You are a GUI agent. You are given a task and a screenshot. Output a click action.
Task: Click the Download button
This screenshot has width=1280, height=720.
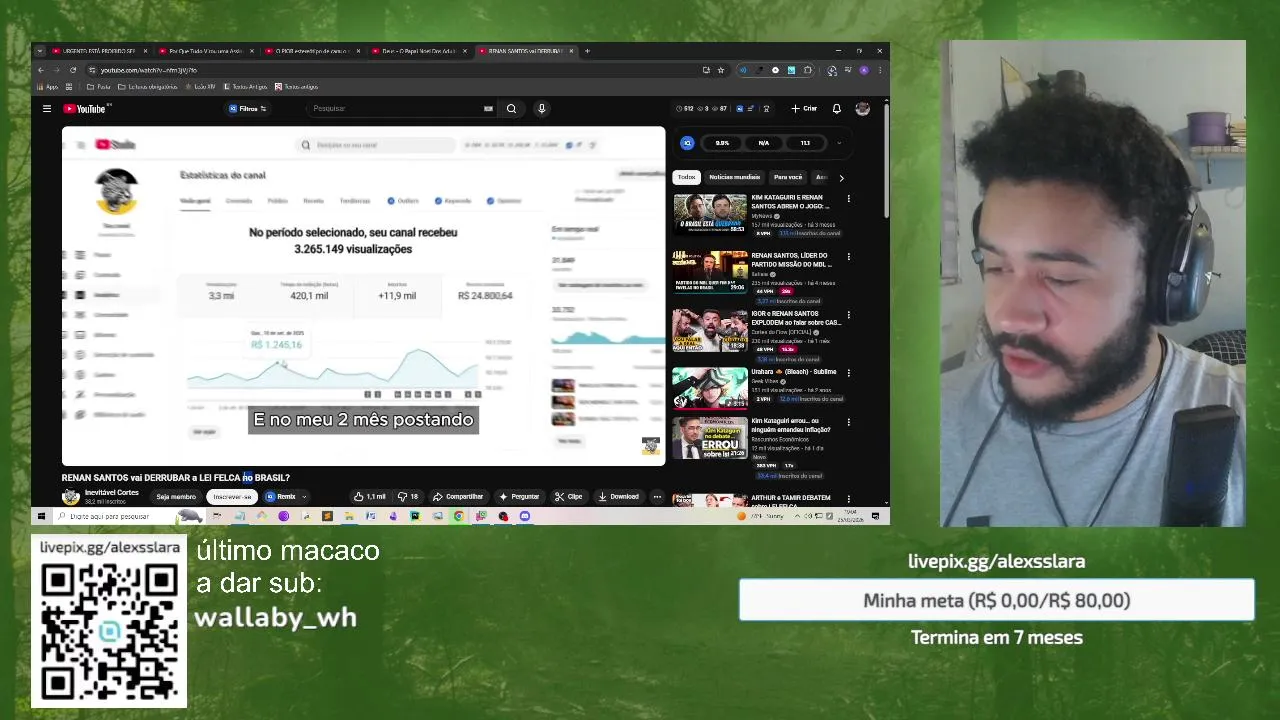tap(618, 497)
